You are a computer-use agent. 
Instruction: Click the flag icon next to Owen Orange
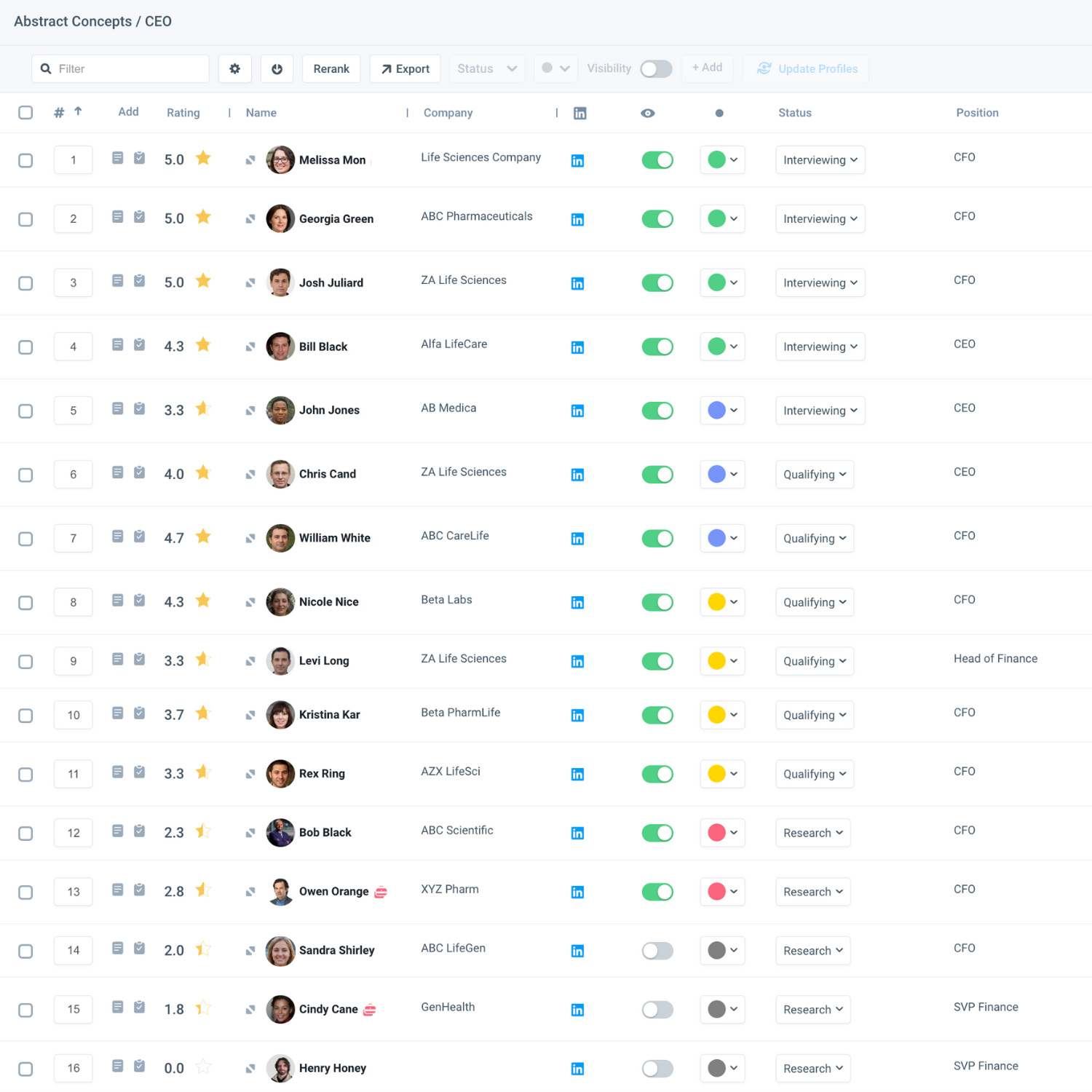click(x=381, y=892)
